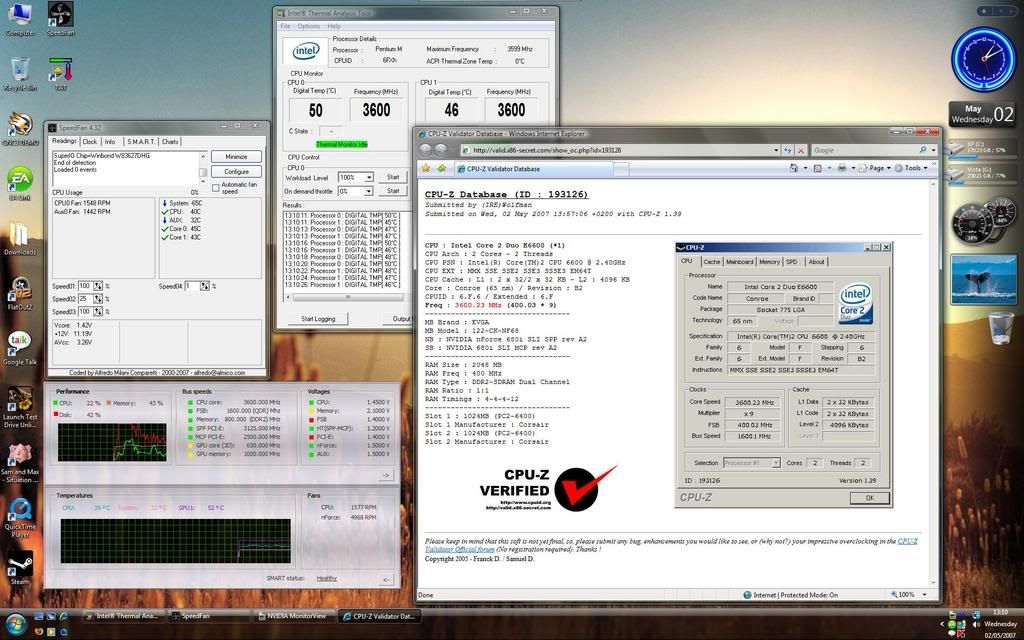Enable Automatic fan speed in SpeedFan
The height and width of the screenshot is (640, 1024).
(x=216, y=188)
